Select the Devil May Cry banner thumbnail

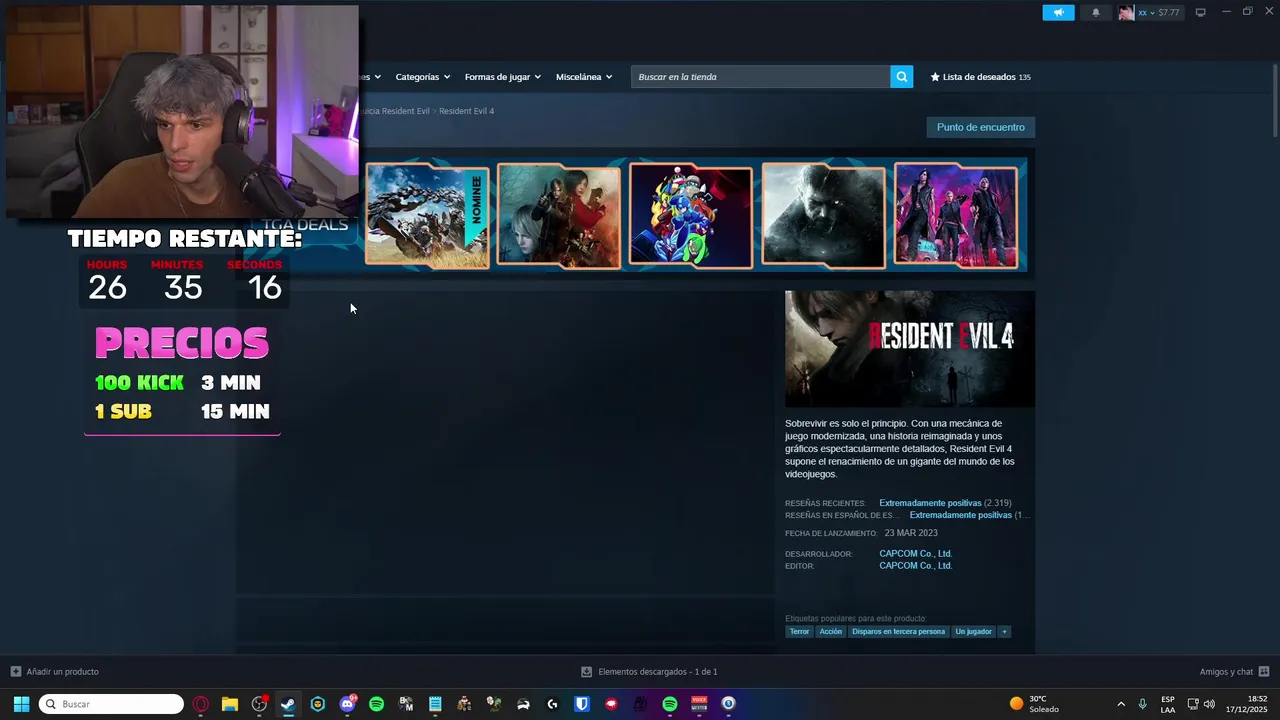[x=955, y=216]
